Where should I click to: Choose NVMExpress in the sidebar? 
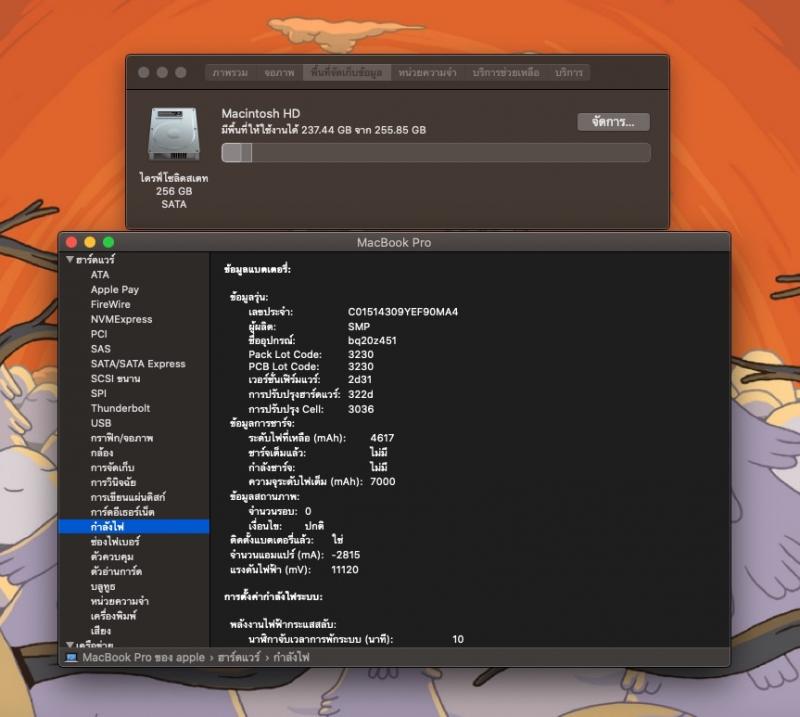coord(121,319)
